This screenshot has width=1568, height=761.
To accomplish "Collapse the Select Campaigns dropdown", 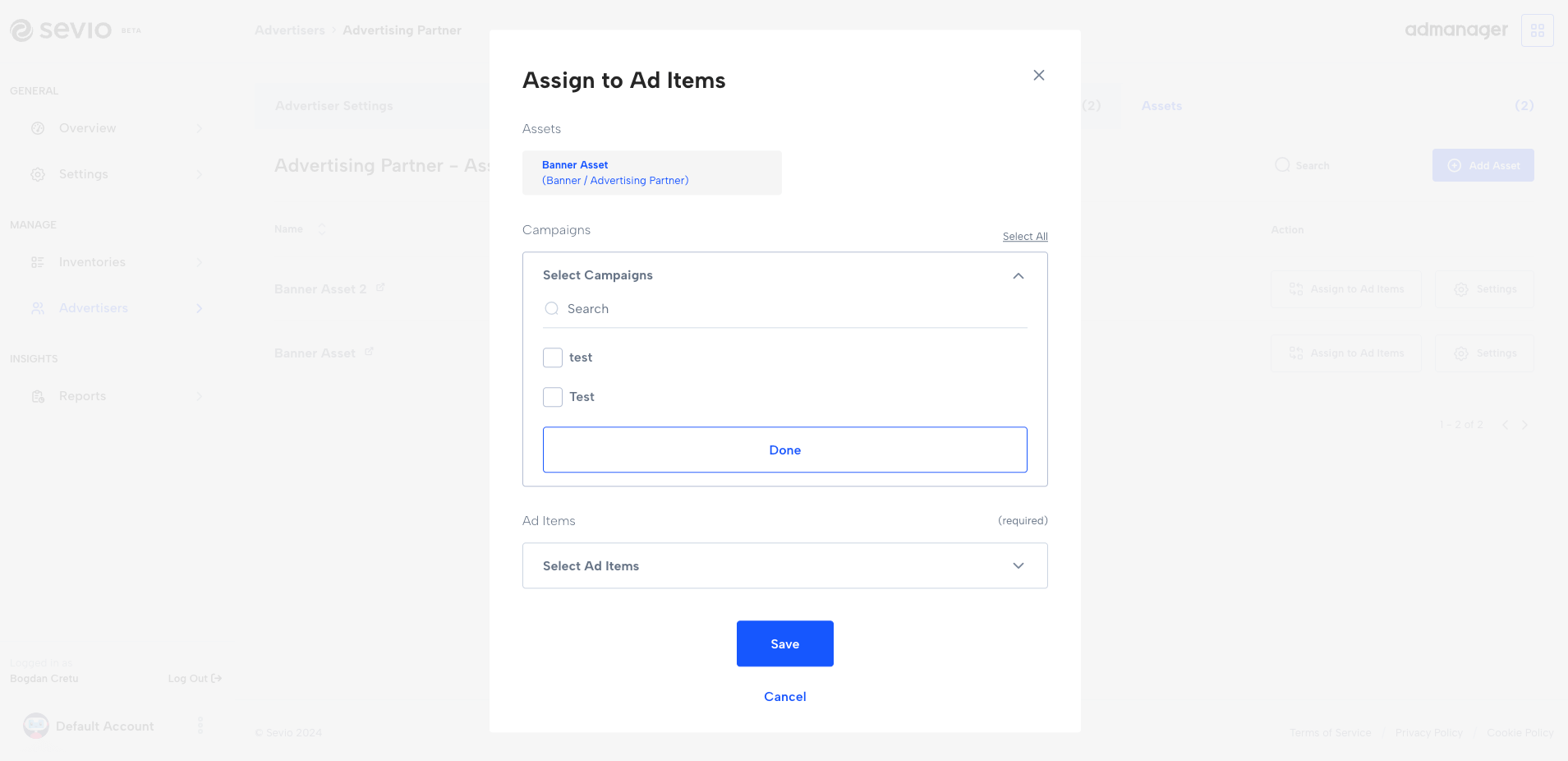I will [x=1019, y=276].
